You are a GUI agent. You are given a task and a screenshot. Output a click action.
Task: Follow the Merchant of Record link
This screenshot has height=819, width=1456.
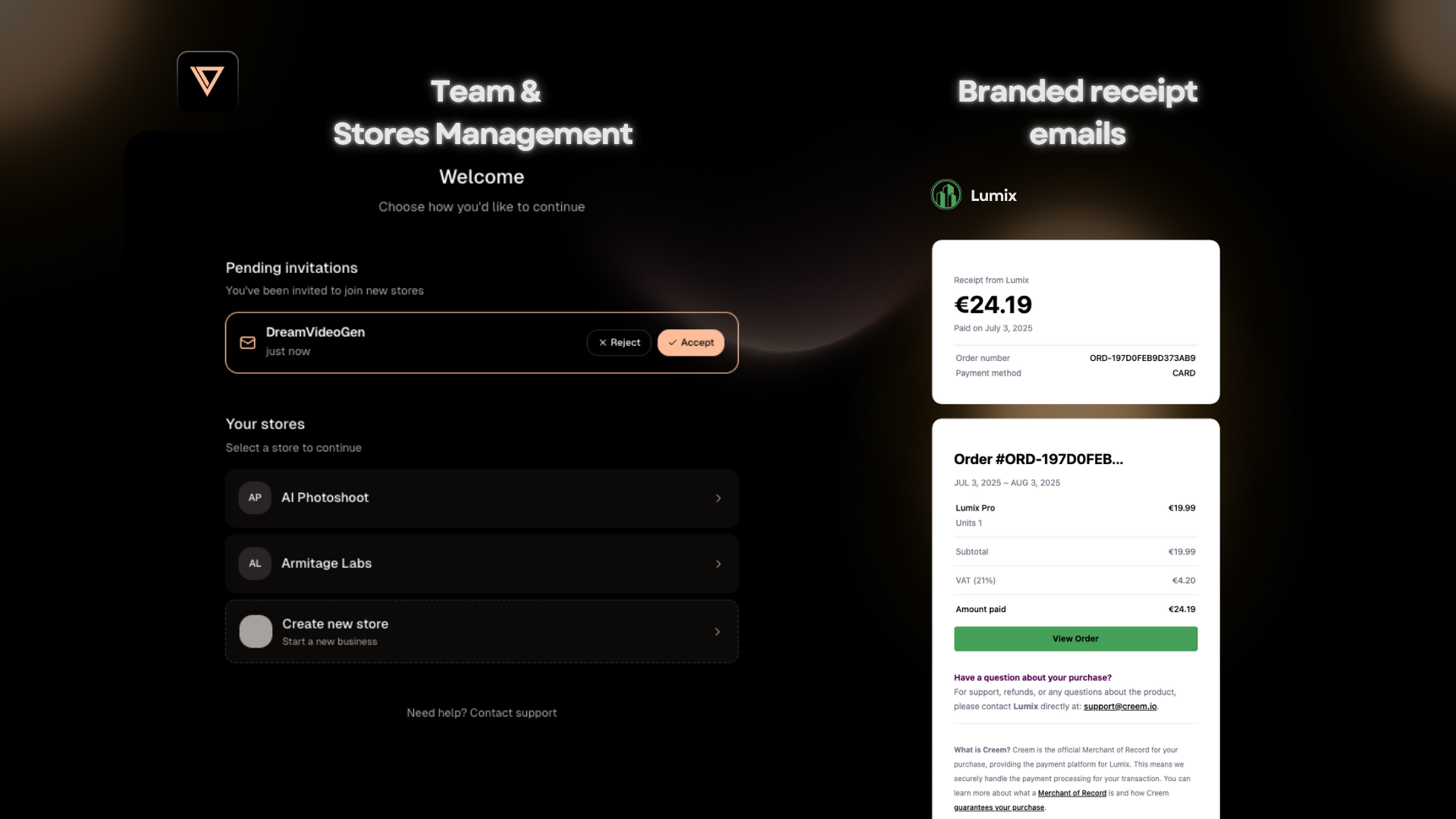click(1072, 793)
